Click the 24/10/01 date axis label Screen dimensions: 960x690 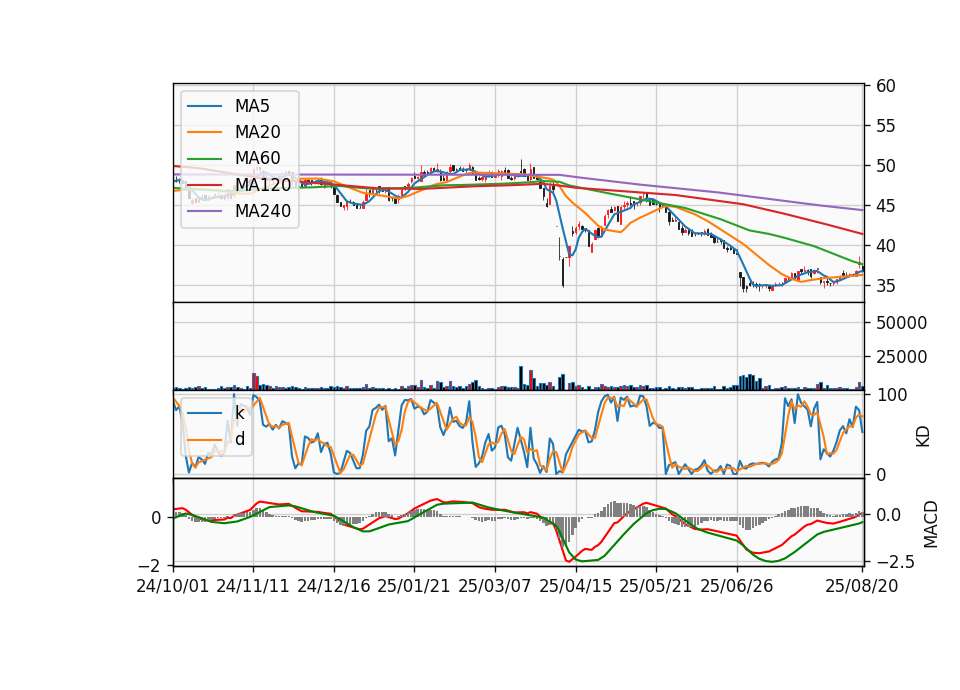point(173,586)
